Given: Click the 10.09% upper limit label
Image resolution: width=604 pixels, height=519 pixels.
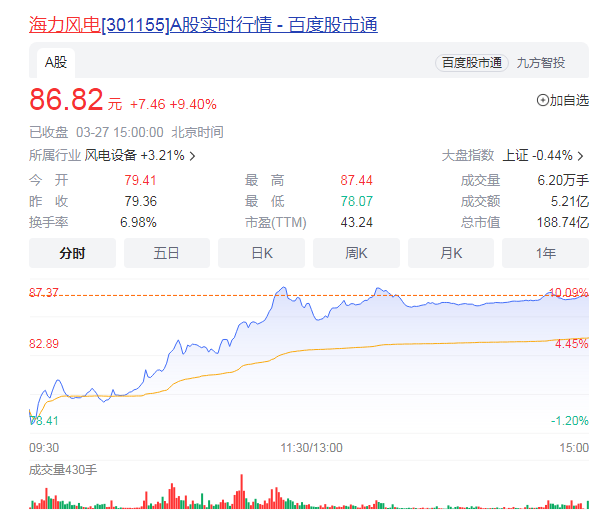Looking at the screenshot, I should point(568,293).
